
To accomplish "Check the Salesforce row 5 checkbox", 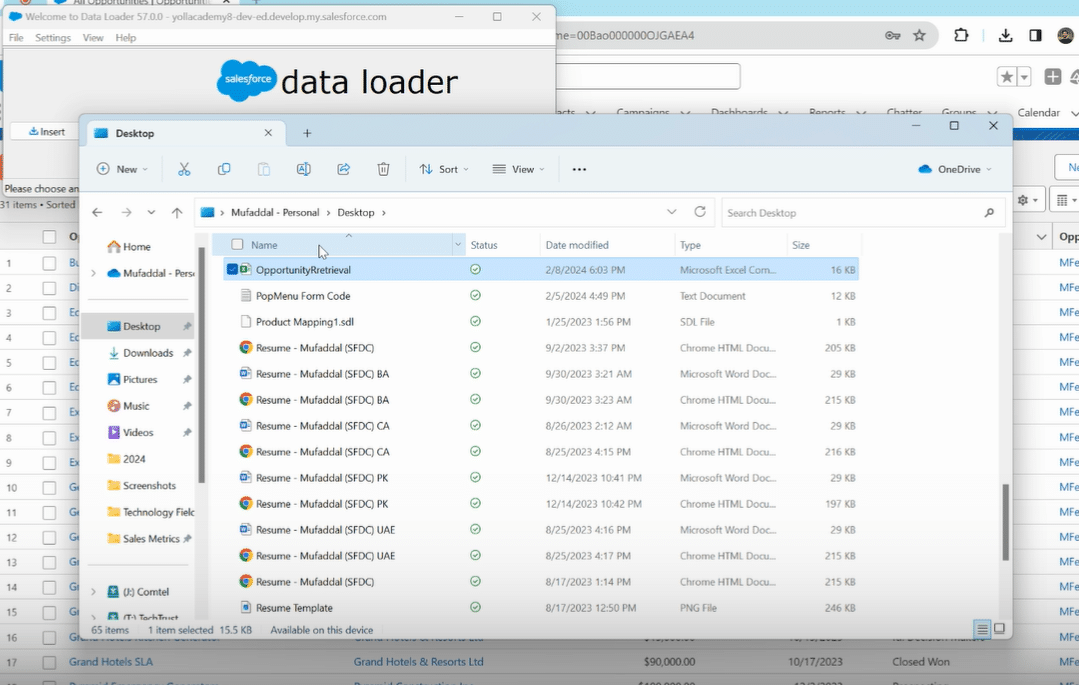I will click(x=49, y=363).
